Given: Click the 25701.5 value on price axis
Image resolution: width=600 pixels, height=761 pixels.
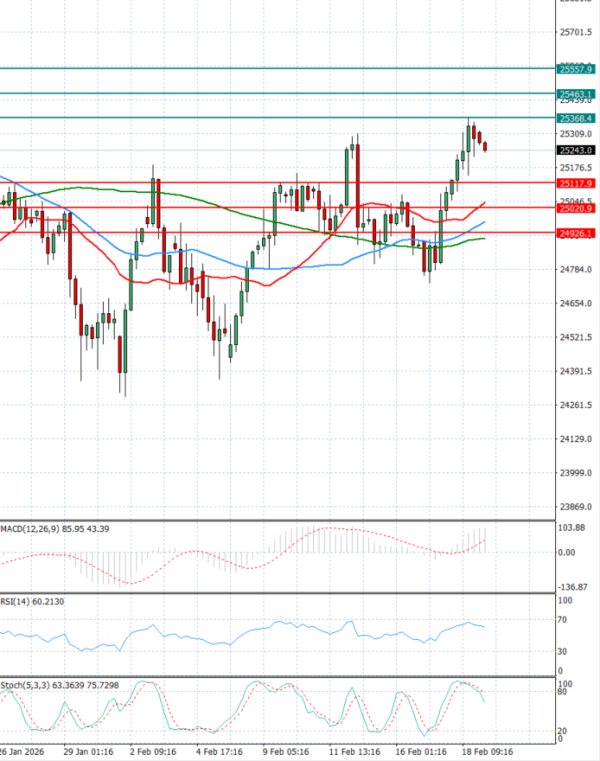Looking at the screenshot, I should [576, 32].
